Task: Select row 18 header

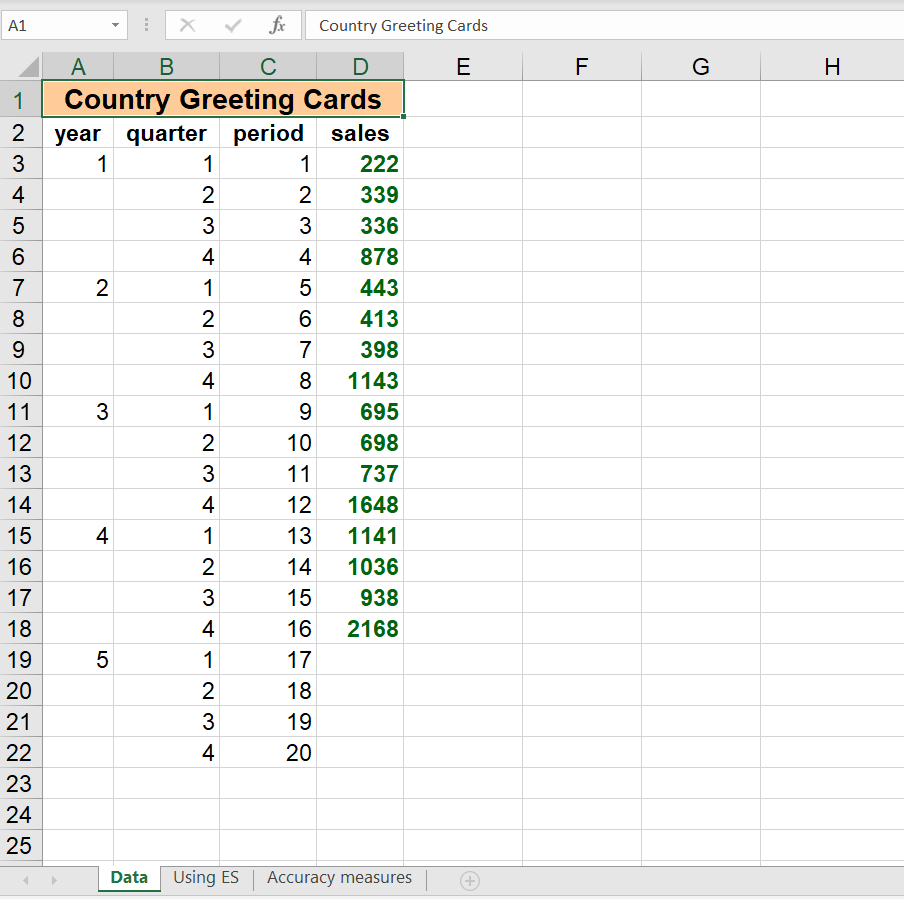Action: coord(21,629)
